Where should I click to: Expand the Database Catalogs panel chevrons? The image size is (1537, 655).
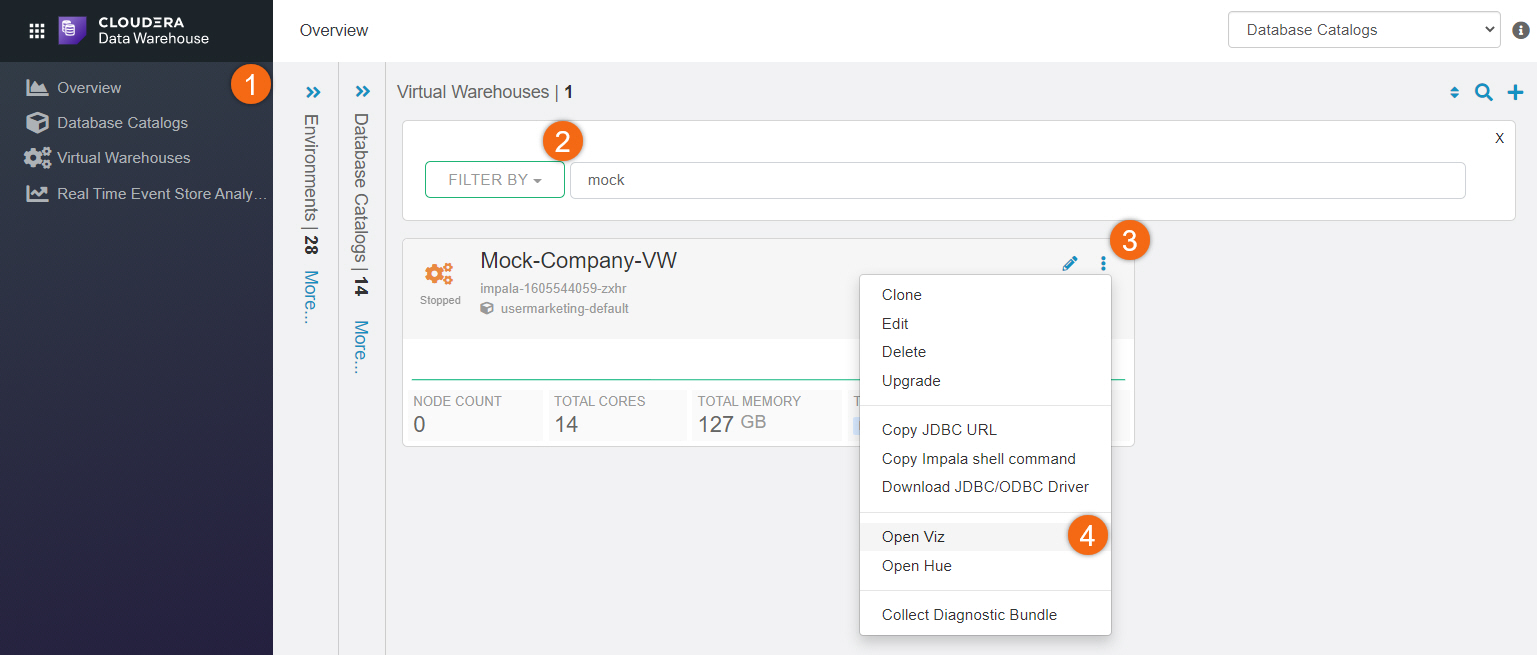click(362, 92)
